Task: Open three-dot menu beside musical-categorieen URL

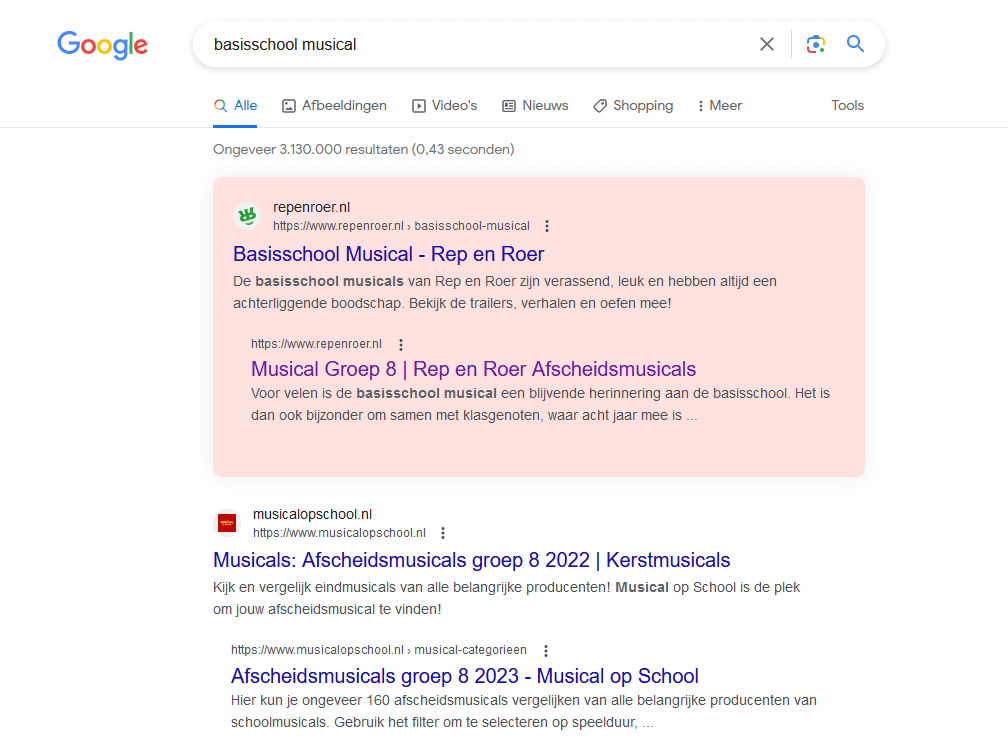Action: point(545,650)
